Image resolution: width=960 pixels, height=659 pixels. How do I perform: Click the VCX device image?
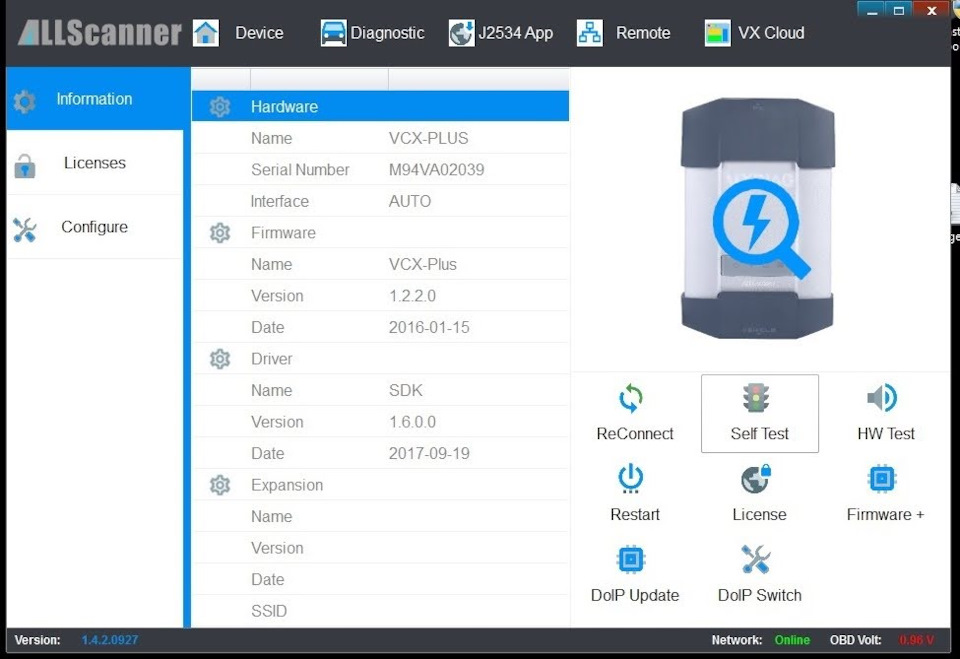757,218
